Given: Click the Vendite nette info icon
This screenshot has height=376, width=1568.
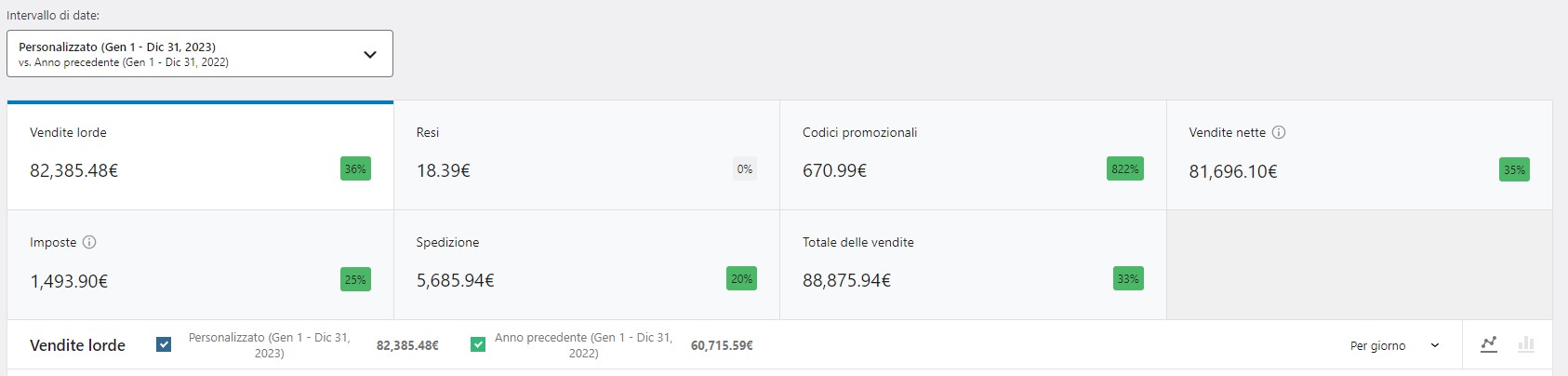Looking at the screenshot, I should 1279,132.
